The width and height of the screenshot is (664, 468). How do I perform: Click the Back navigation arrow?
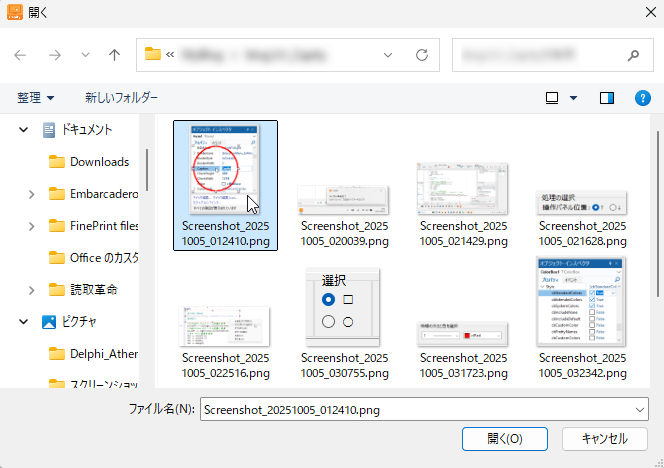pyautogui.click(x=21, y=54)
